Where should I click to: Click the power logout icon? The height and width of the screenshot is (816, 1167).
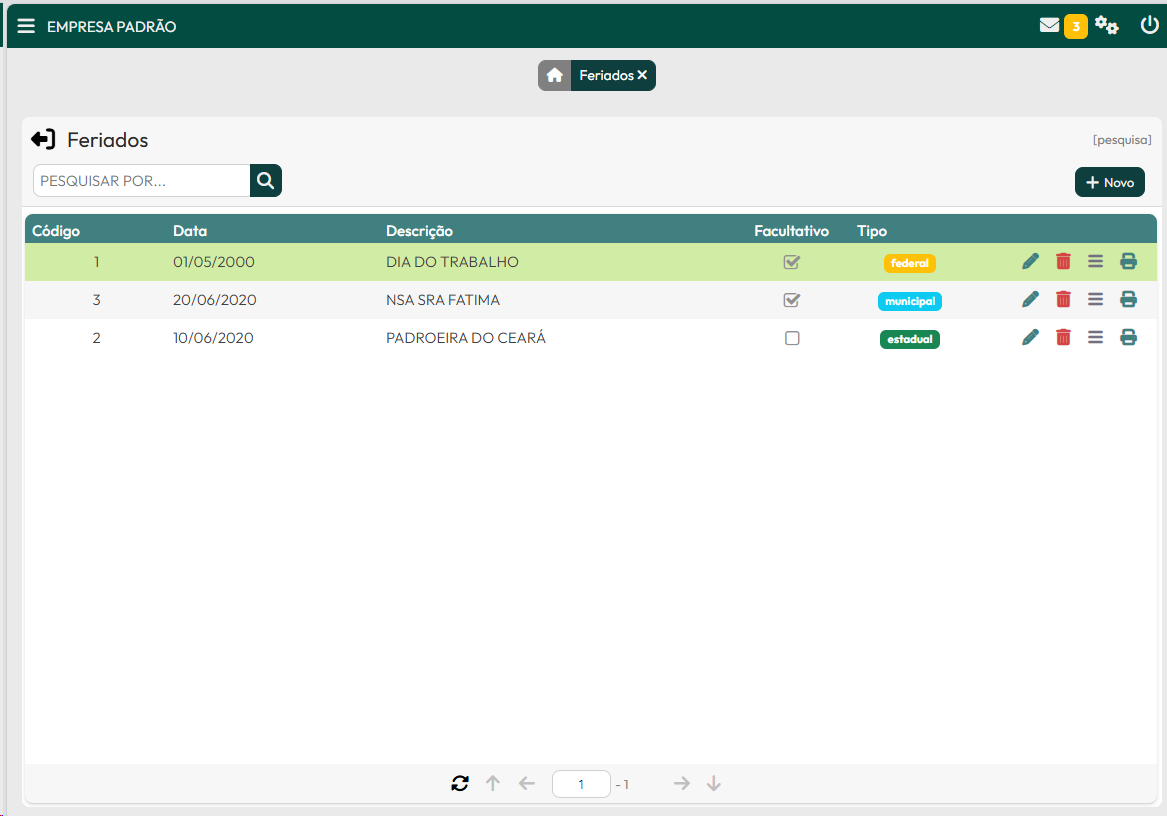pos(1149,26)
